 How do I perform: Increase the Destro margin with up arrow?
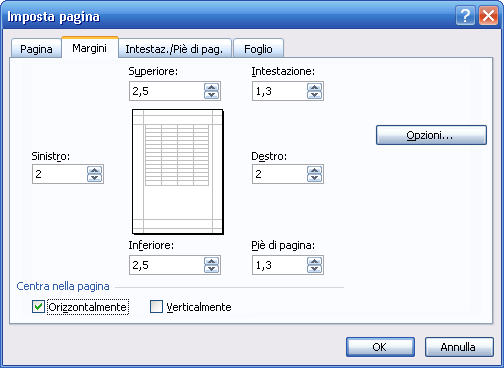(x=314, y=170)
